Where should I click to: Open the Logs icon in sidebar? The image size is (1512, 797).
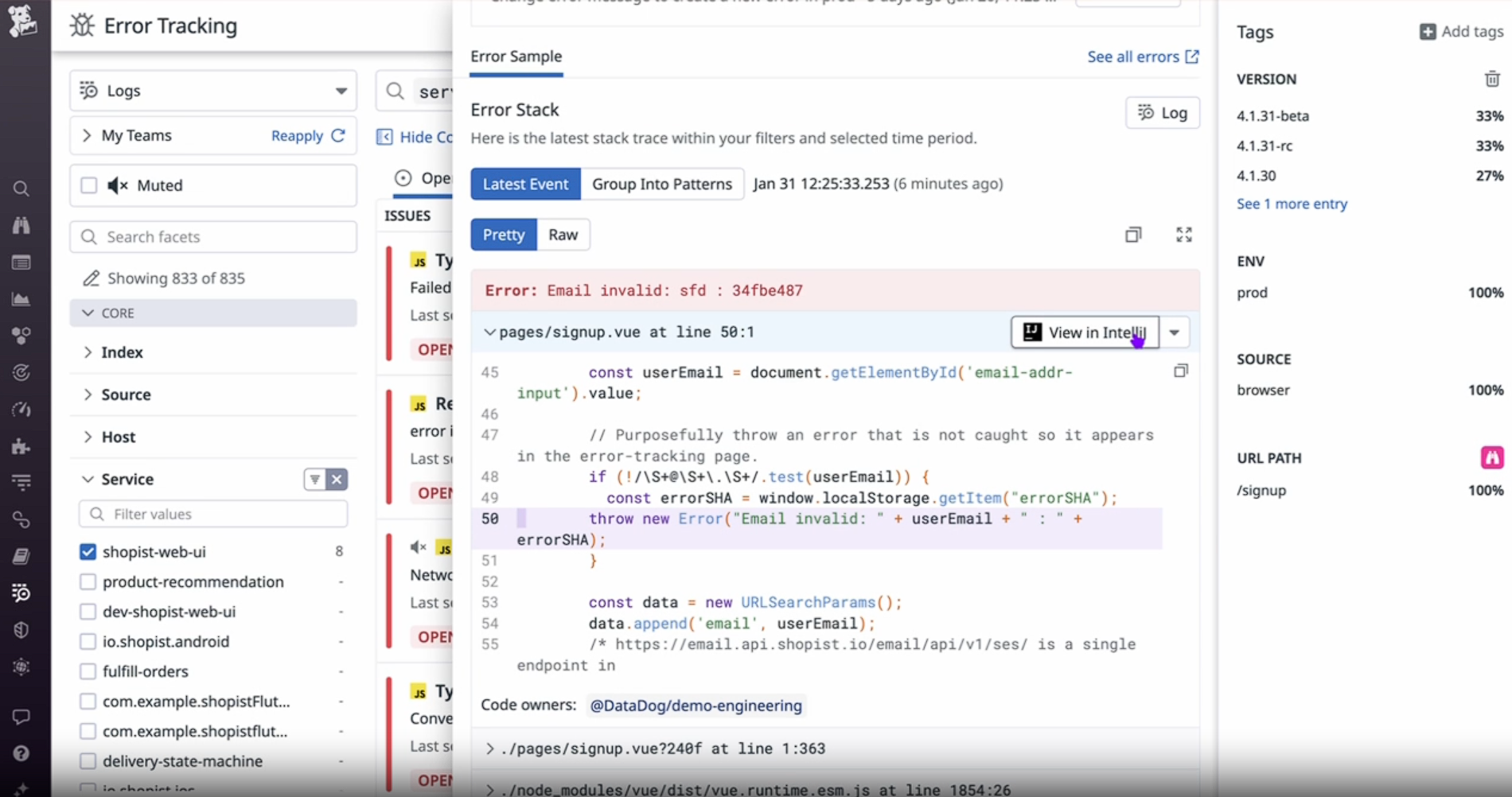(21, 593)
